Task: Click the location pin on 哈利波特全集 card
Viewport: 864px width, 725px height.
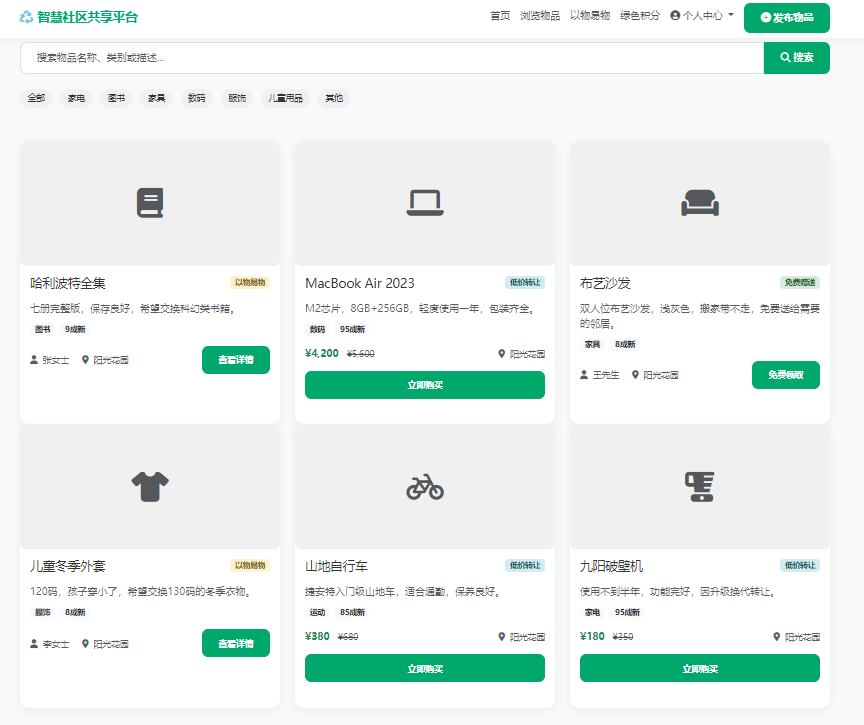Action: pos(85,360)
